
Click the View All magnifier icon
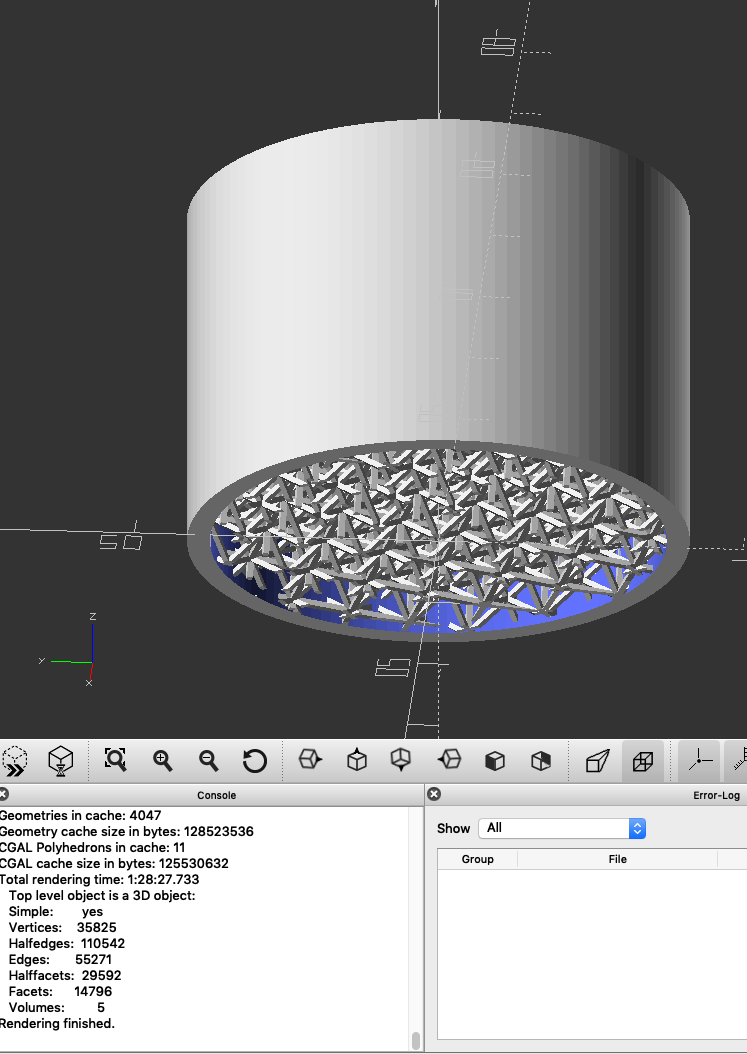click(x=116, y=761)
